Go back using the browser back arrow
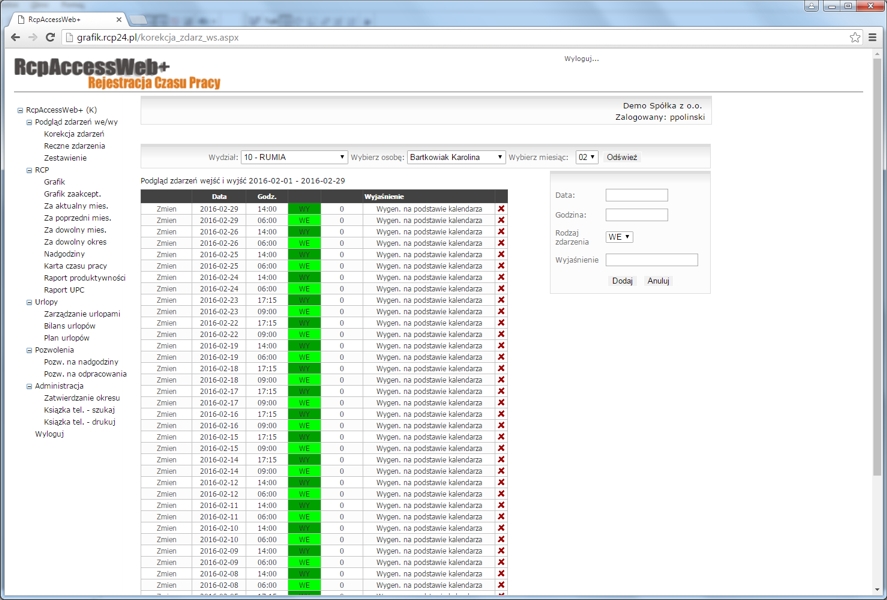Viewport: 887px width, 600px height. click(15, 37)
